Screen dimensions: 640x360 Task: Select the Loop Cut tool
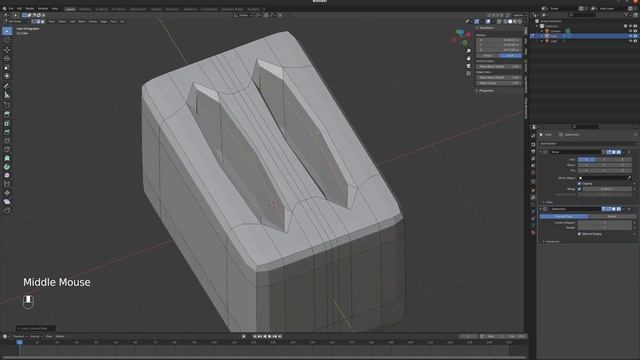(7, 140)
